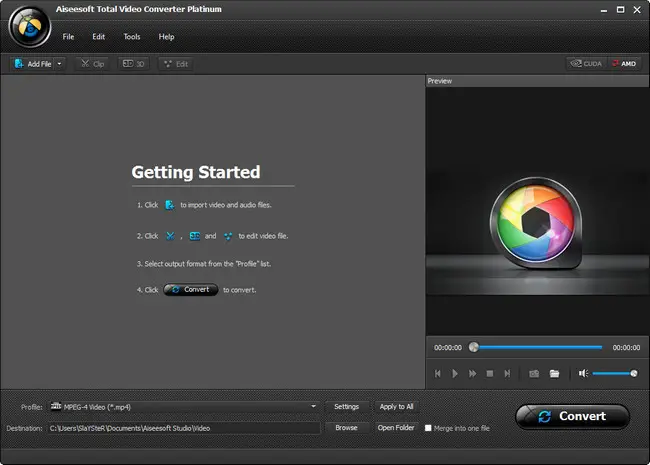Open the Tools menu
650x465 pixels.
(x=131, y=37)
